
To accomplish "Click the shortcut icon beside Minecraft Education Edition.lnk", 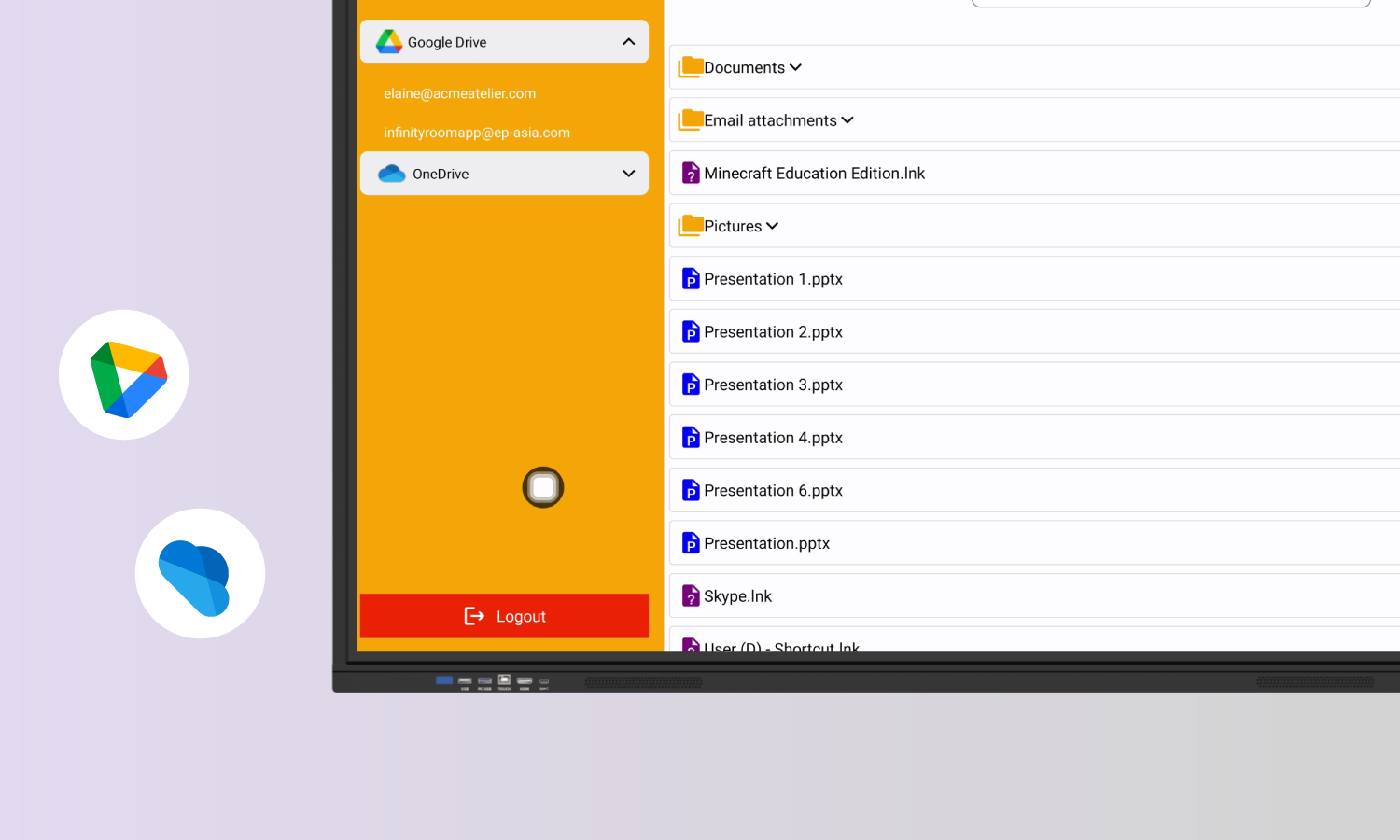I will tap(691, 173).
